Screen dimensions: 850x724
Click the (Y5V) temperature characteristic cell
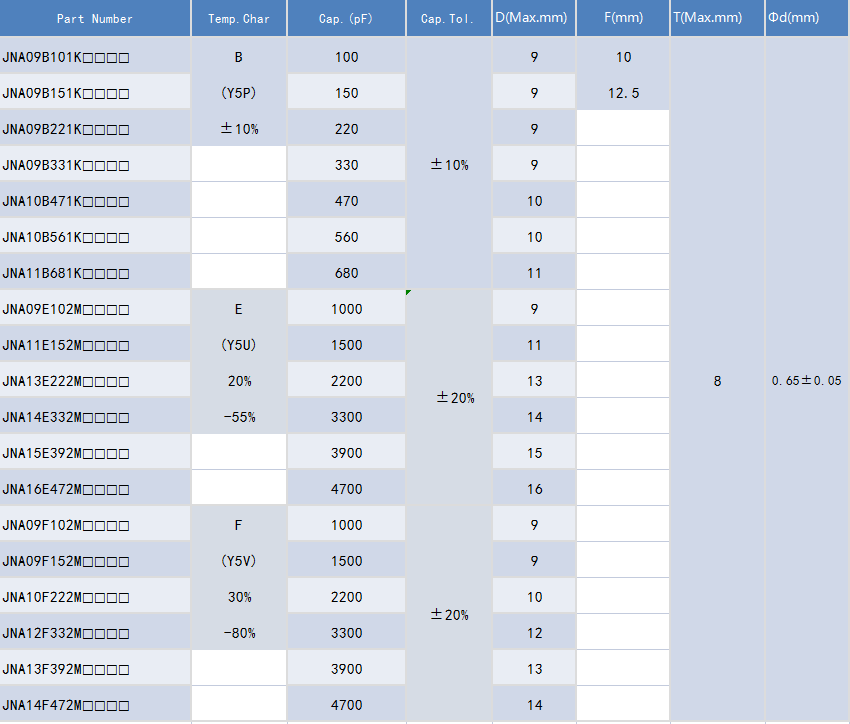coord(239,561)
